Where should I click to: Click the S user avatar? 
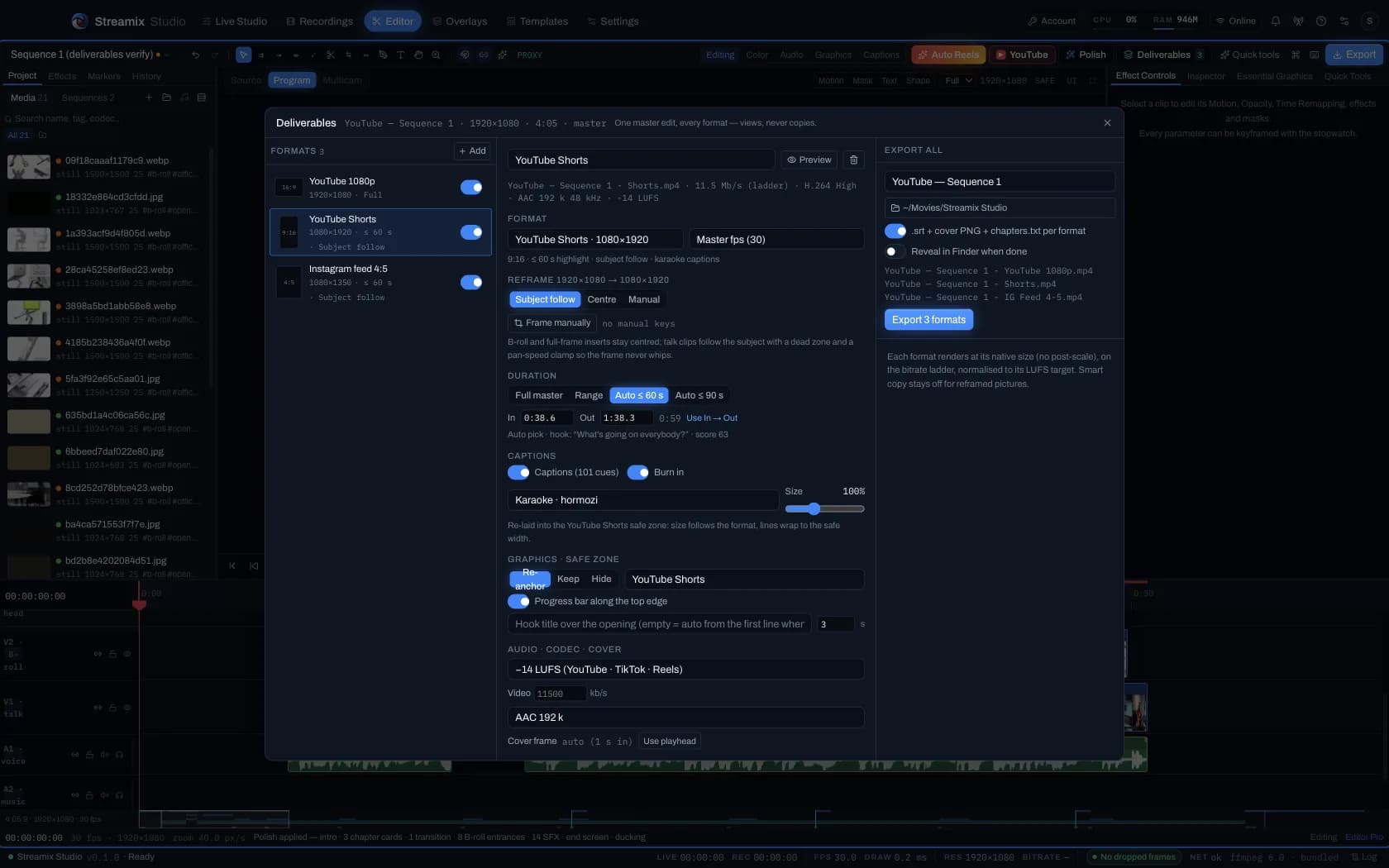coord(1370,21)
